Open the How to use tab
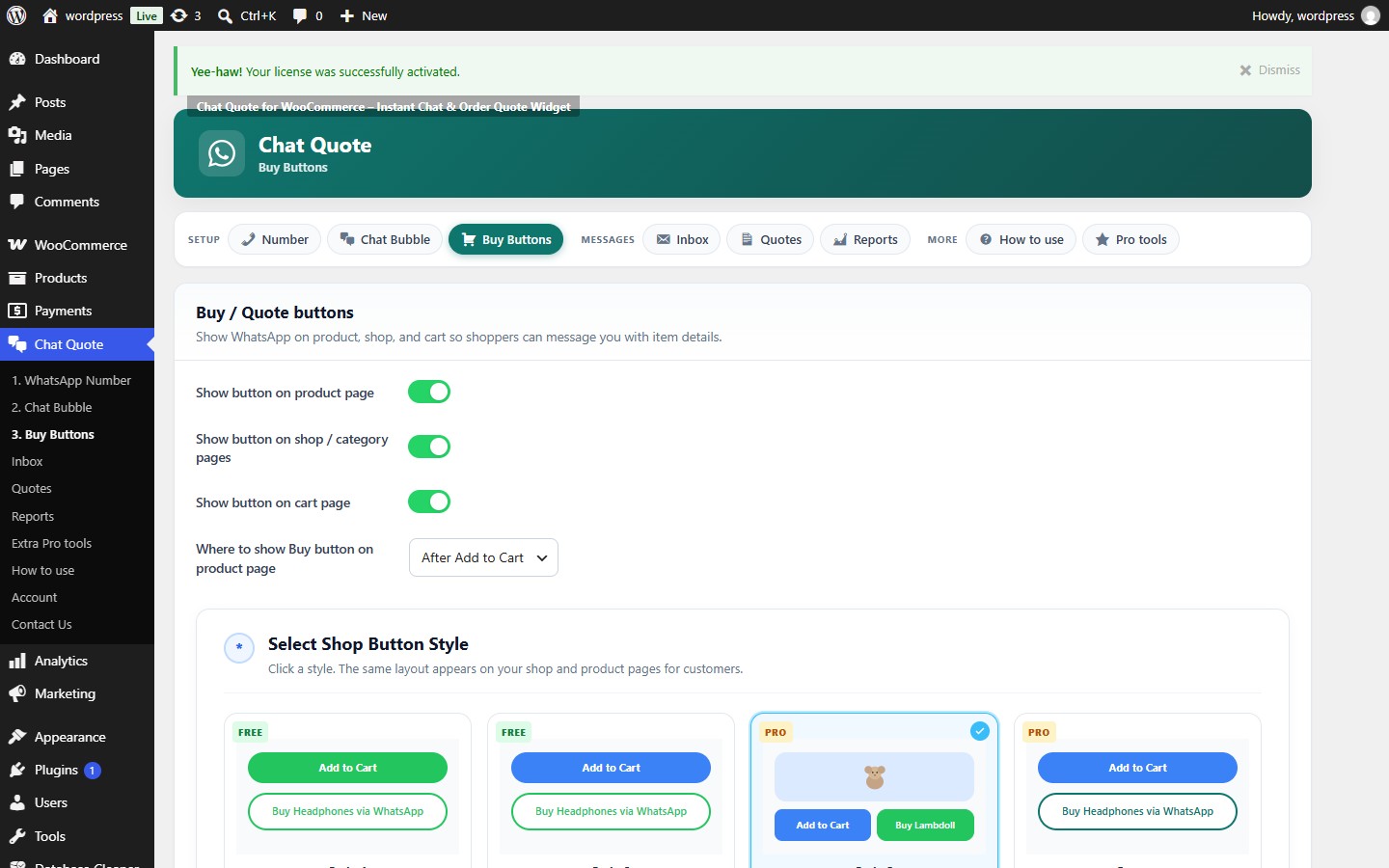1389x868 pixels. click(1021, 239)
